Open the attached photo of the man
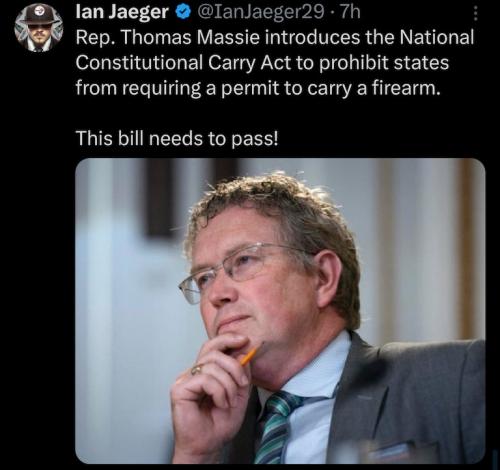 click(x=280, y=311)
